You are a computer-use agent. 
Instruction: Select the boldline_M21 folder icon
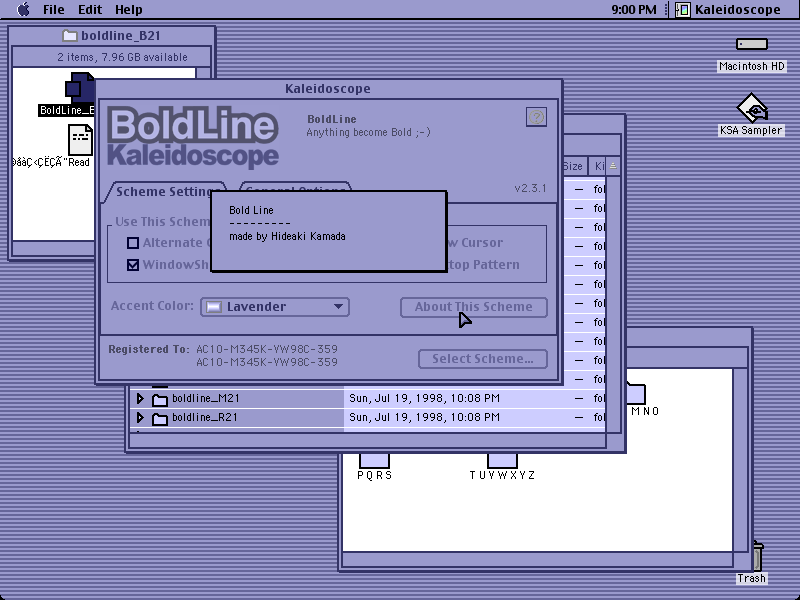pos(160,398)
